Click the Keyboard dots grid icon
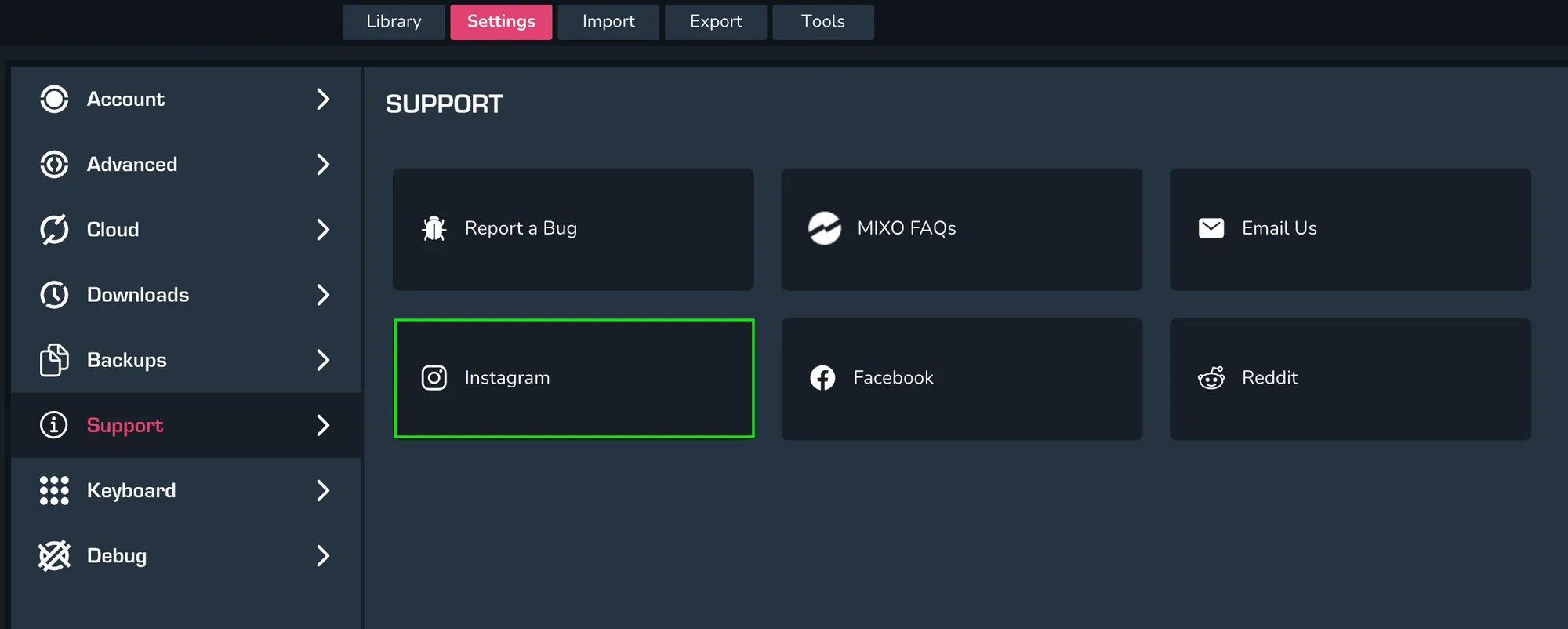This screenshot has width=1568, height=629. pos(54,490)
